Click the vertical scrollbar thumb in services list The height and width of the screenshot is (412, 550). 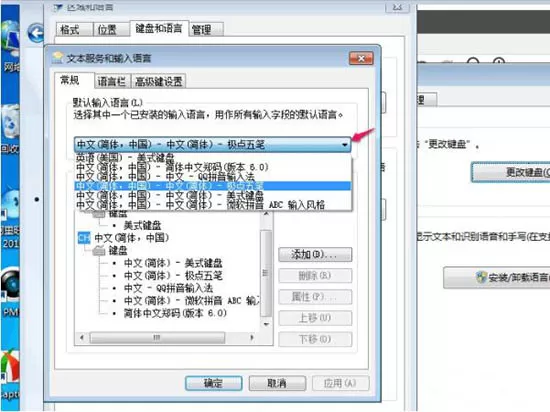tap(266, 273)
